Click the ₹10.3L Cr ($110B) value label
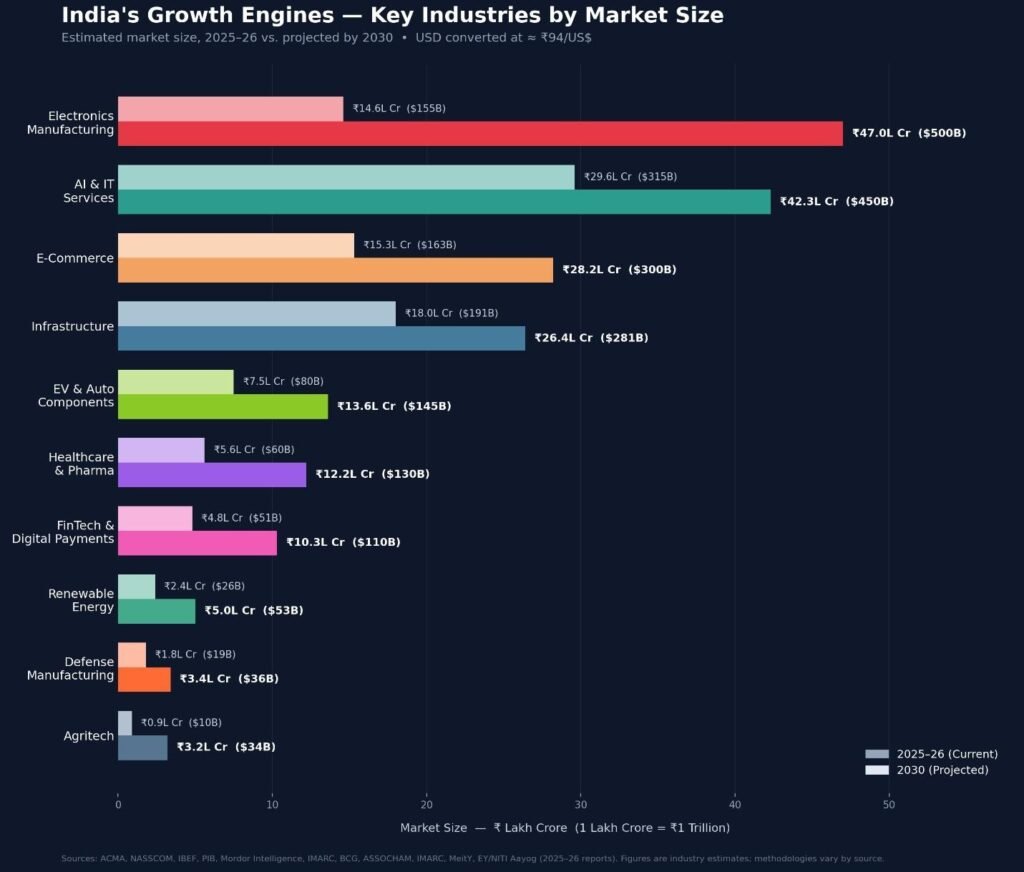 343,542
